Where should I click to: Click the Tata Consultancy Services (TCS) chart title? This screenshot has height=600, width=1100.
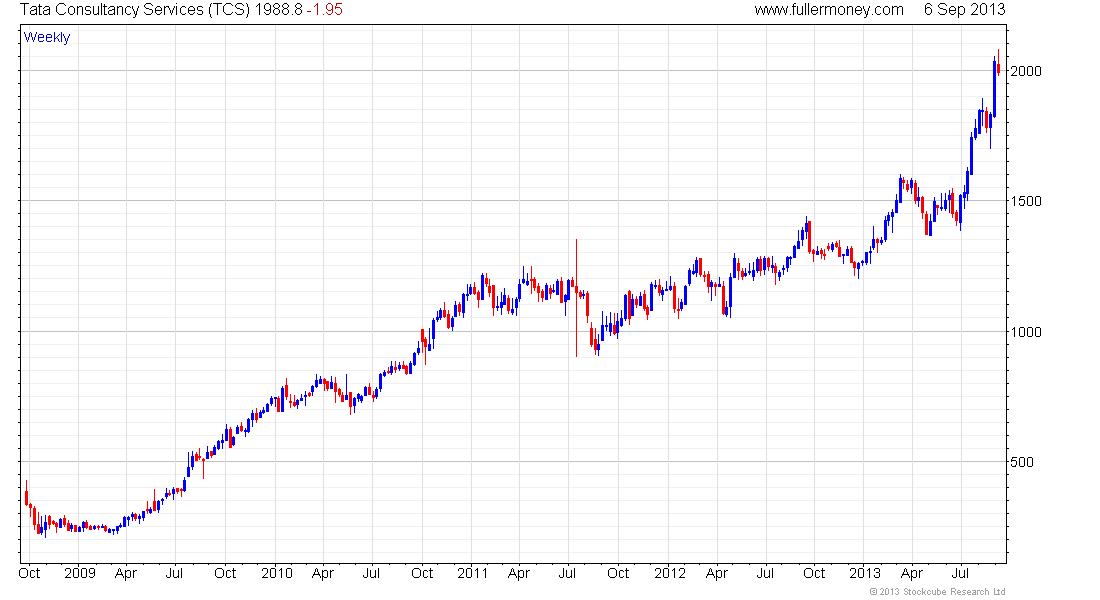(135, 10)
